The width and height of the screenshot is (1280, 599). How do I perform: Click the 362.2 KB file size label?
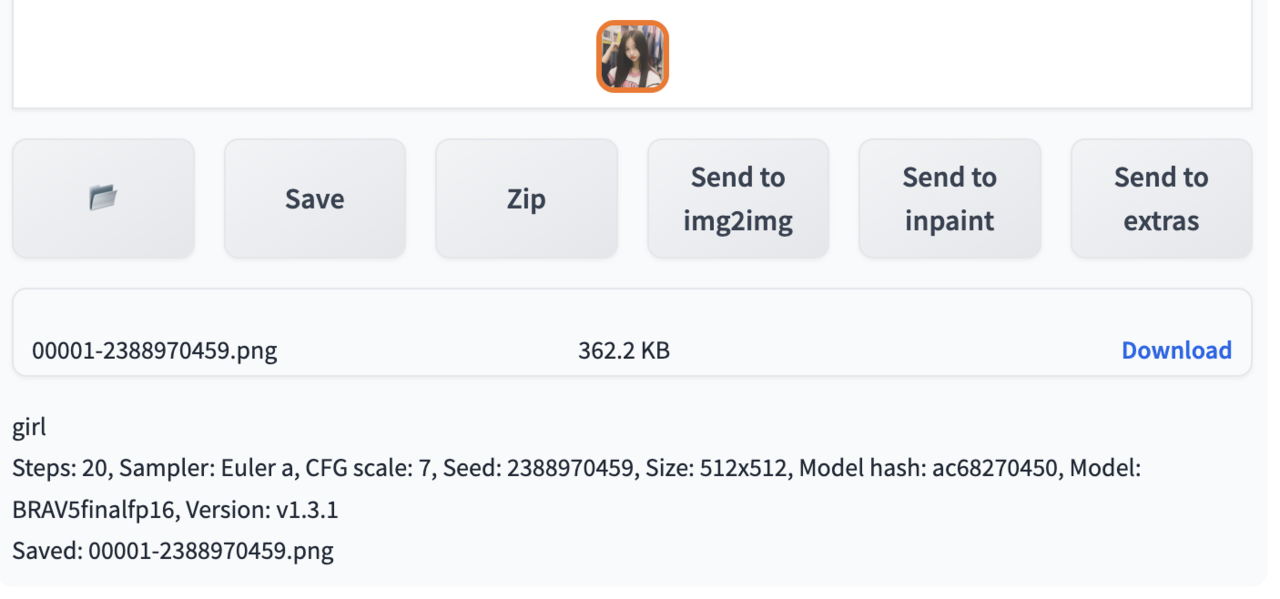624,350
